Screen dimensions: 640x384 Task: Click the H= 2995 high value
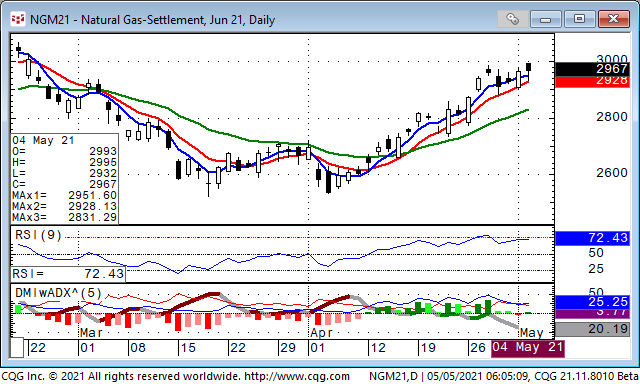click(x=64, y=162)
